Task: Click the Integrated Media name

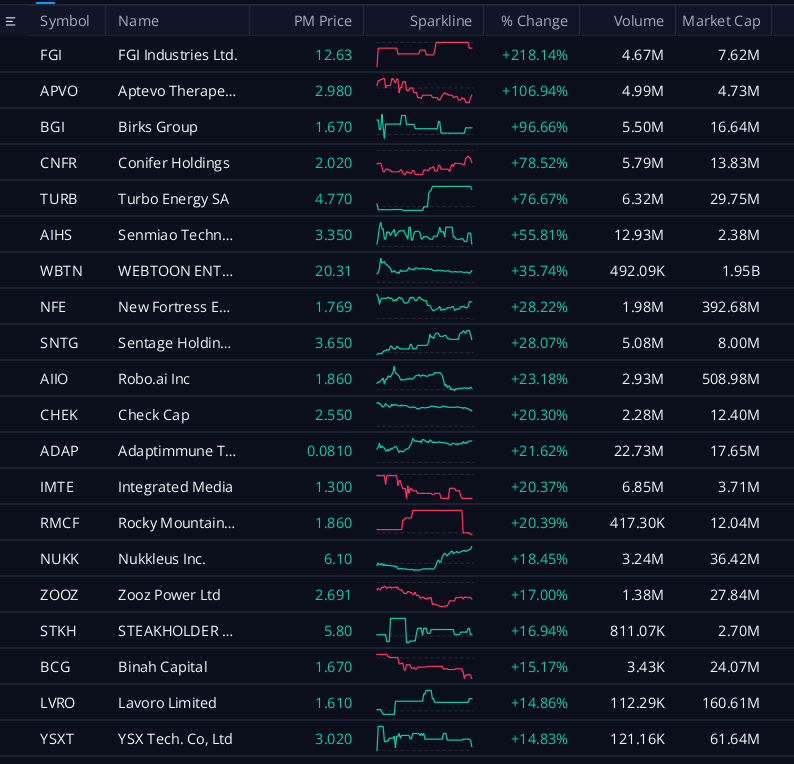Action: 175,487
